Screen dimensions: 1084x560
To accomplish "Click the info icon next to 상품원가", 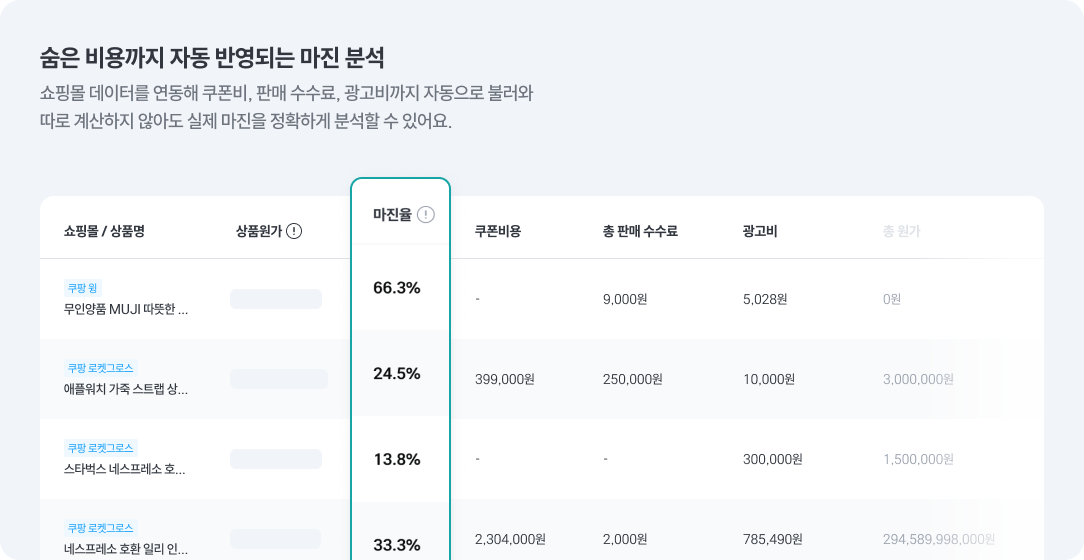I will (294, 231).
